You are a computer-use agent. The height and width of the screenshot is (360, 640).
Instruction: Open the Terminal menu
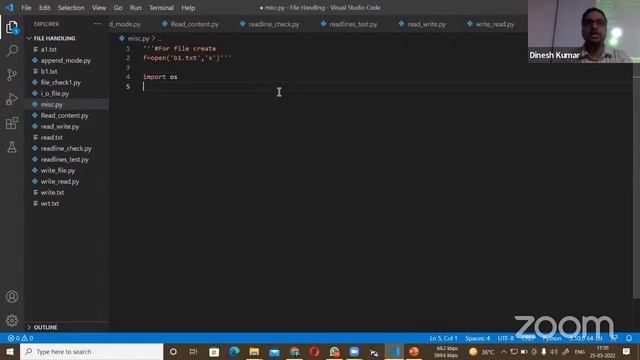coord(161,8)
